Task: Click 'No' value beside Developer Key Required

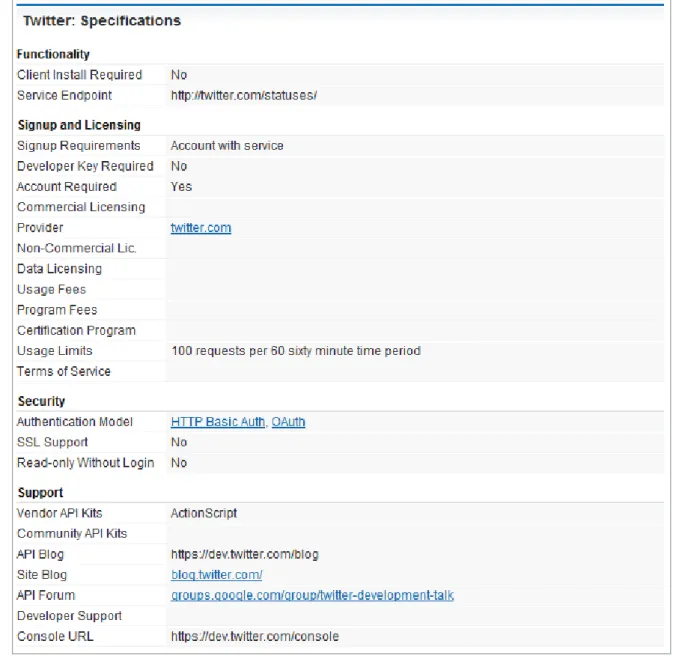Action: [x=179, y=166]
